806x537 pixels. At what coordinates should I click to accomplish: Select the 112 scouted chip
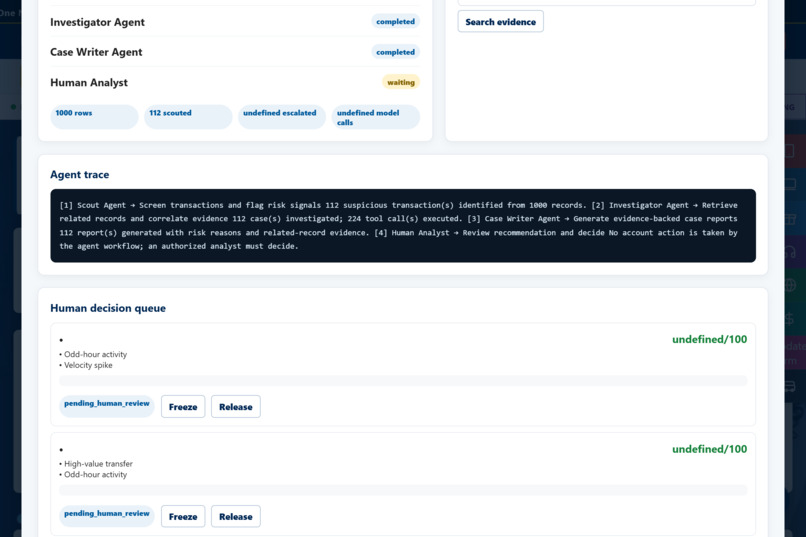(188, 117)
